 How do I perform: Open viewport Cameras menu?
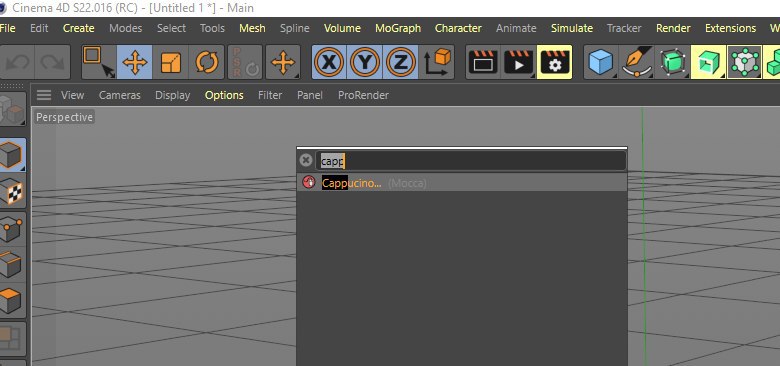119,95
